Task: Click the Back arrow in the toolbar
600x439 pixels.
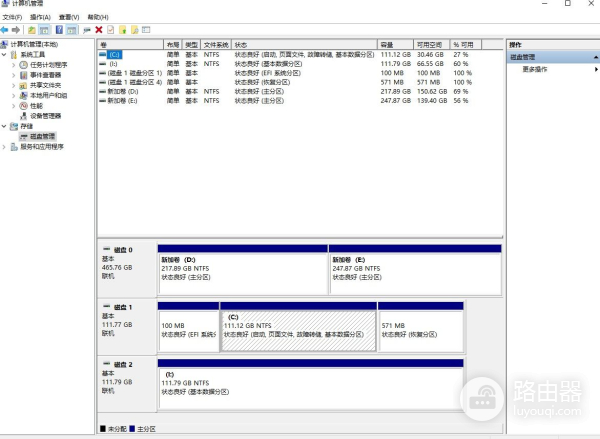Action: pyautogui.click(x=5, y=30)
